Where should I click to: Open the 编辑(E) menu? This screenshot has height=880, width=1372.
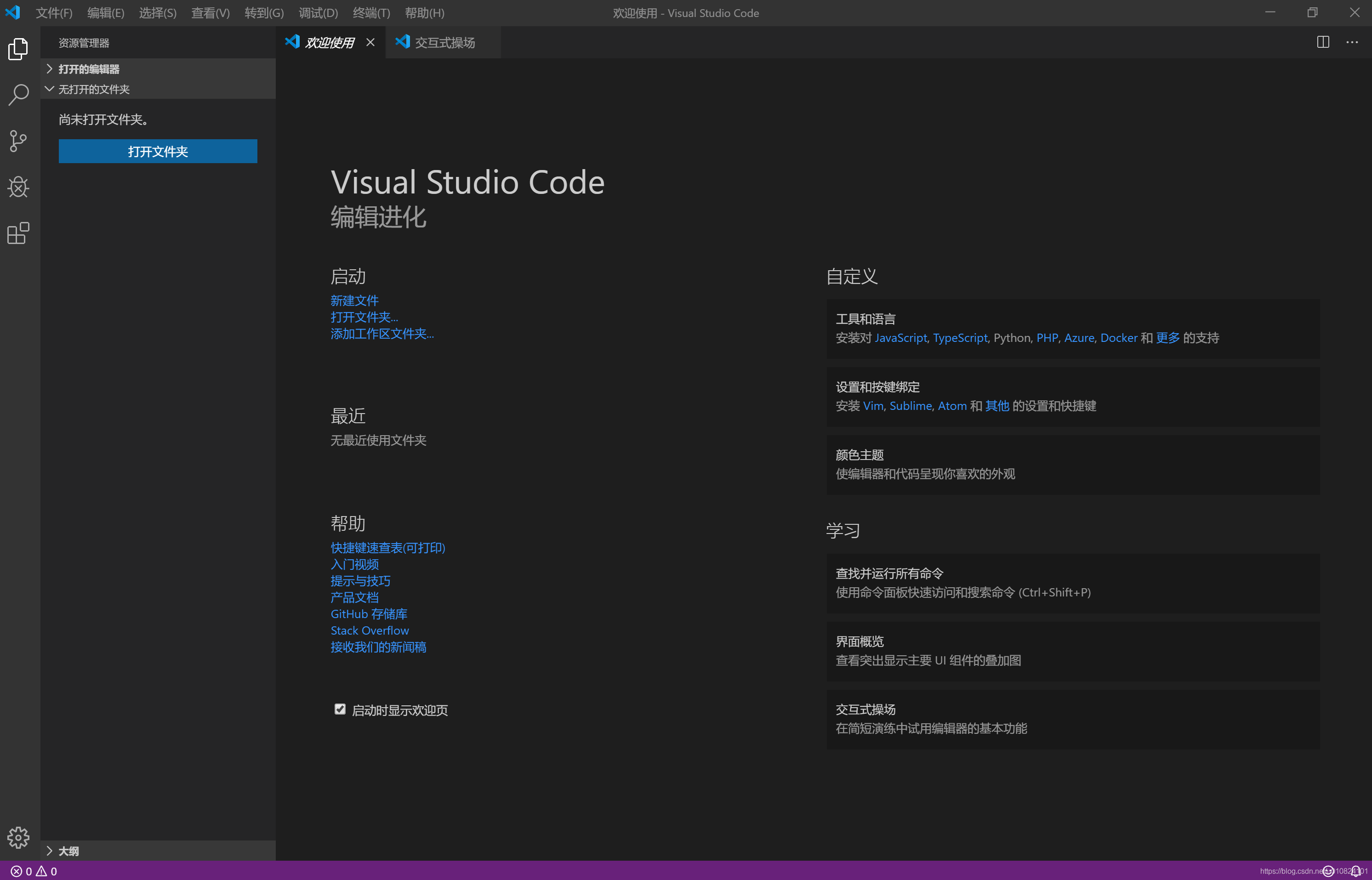click(106, 12)
